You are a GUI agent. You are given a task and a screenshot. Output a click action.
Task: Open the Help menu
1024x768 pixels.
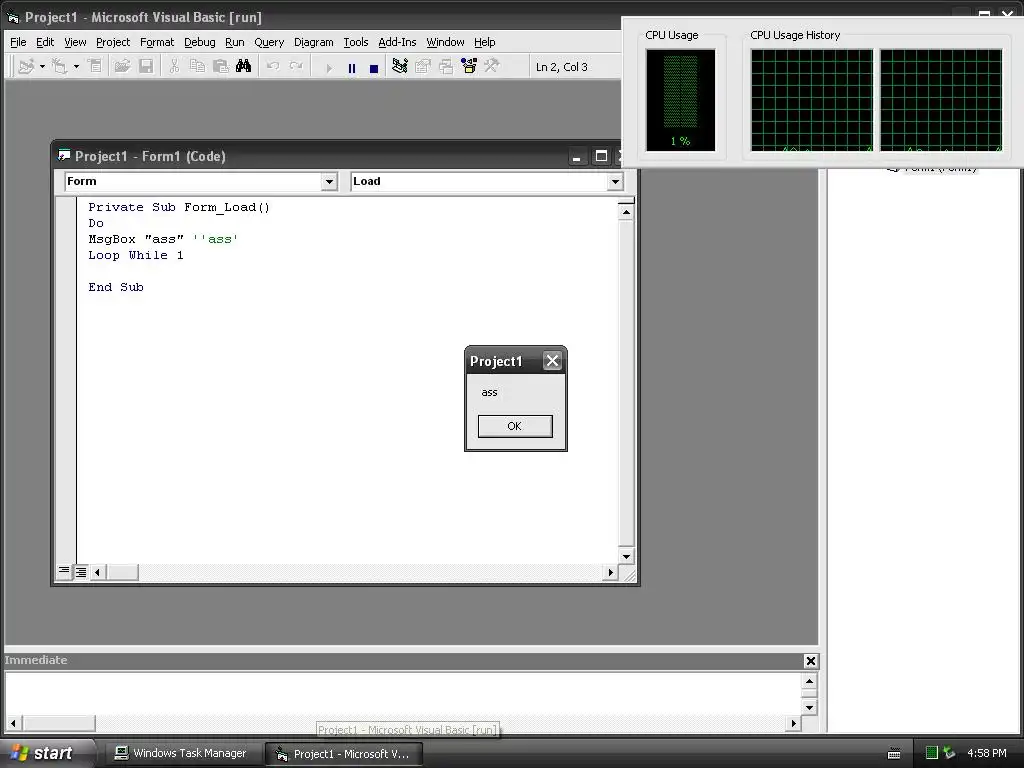(485, 42)
